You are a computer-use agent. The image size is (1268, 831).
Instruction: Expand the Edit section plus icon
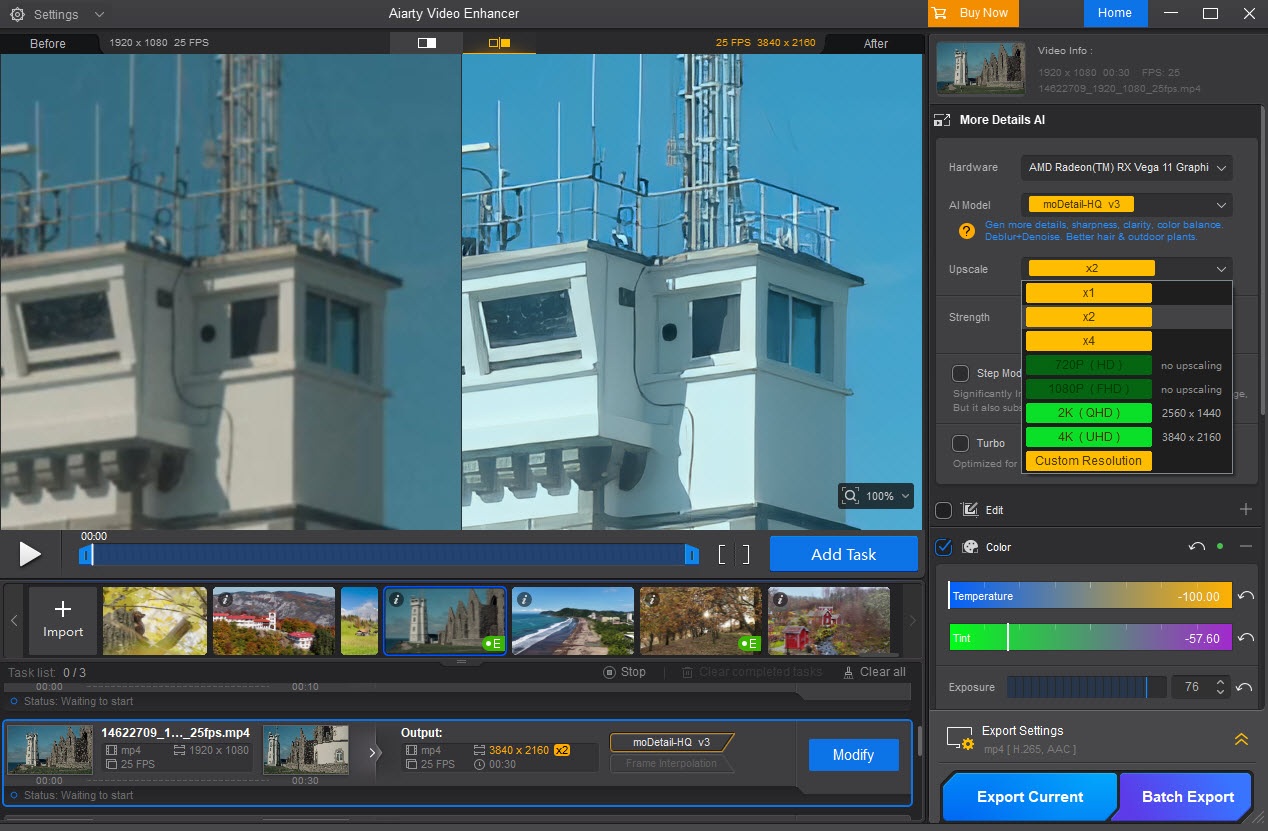pyautogui.click(x=1245, y=510)
